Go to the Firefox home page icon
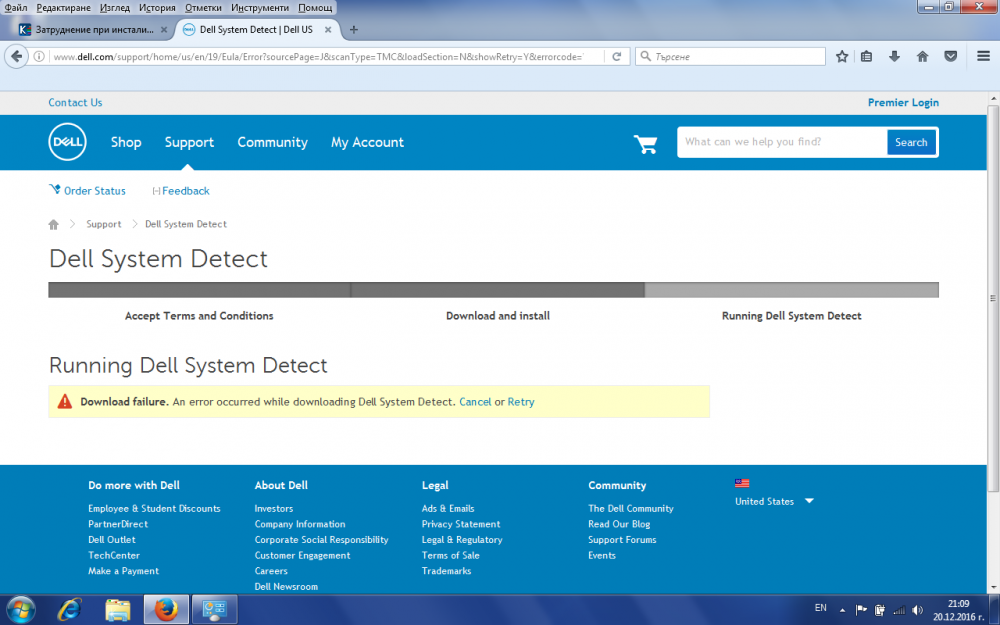Image resolution: width=1000 pixels, height=625 pixels. click(x=922, y=57)
